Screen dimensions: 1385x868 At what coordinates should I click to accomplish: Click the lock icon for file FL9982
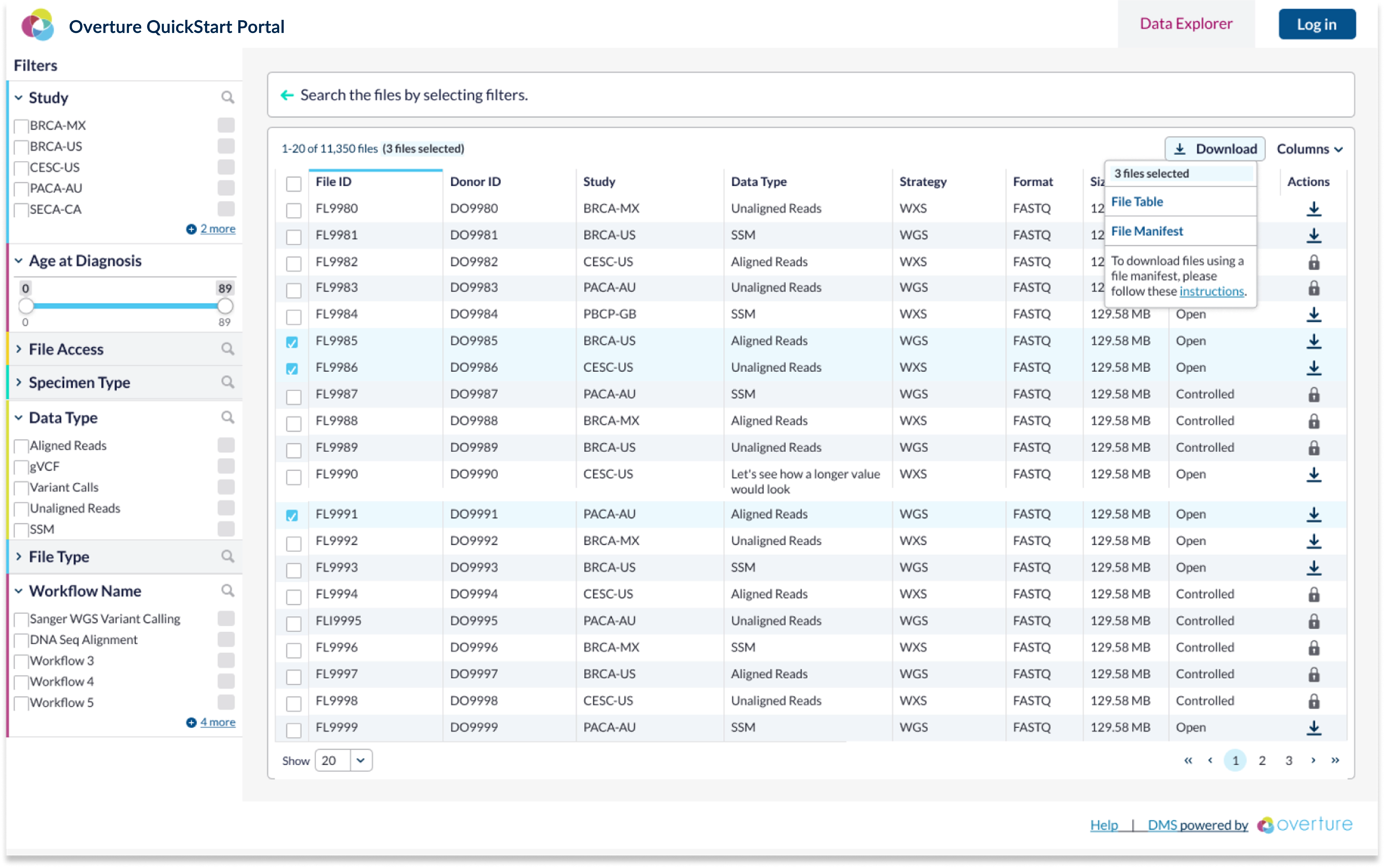pos(1314,262)
